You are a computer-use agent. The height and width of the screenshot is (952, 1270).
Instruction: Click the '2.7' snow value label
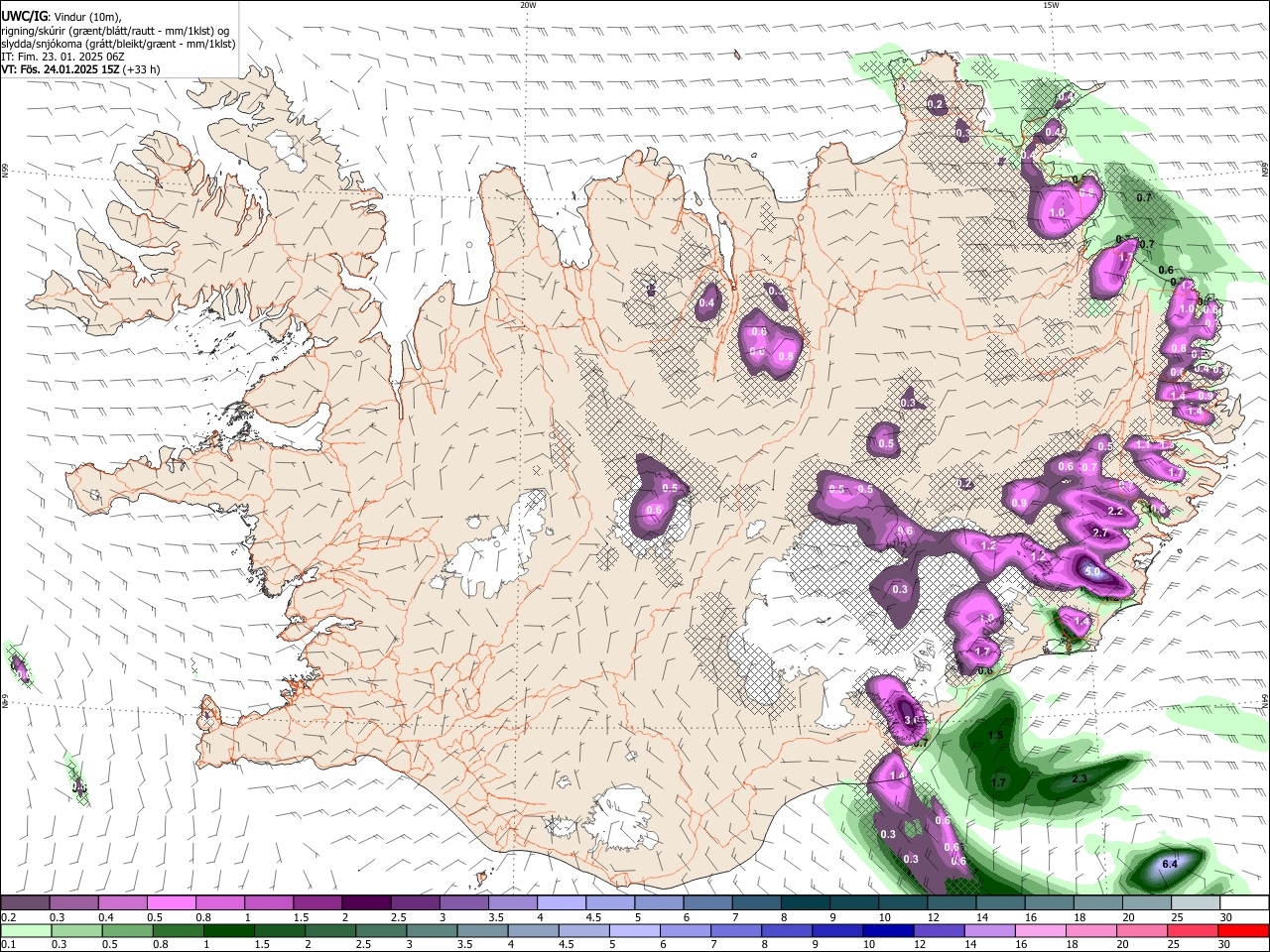coord(1100,534)
